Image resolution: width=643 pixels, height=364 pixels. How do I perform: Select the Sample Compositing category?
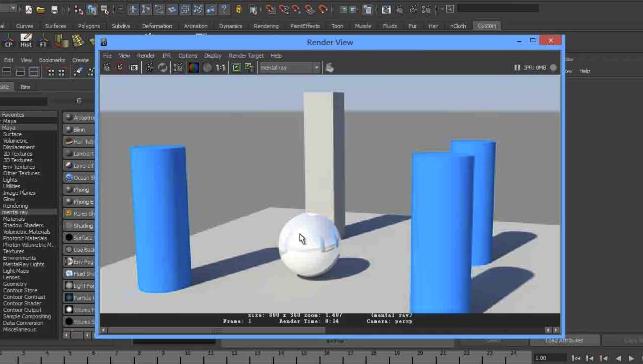coord(27,316)
